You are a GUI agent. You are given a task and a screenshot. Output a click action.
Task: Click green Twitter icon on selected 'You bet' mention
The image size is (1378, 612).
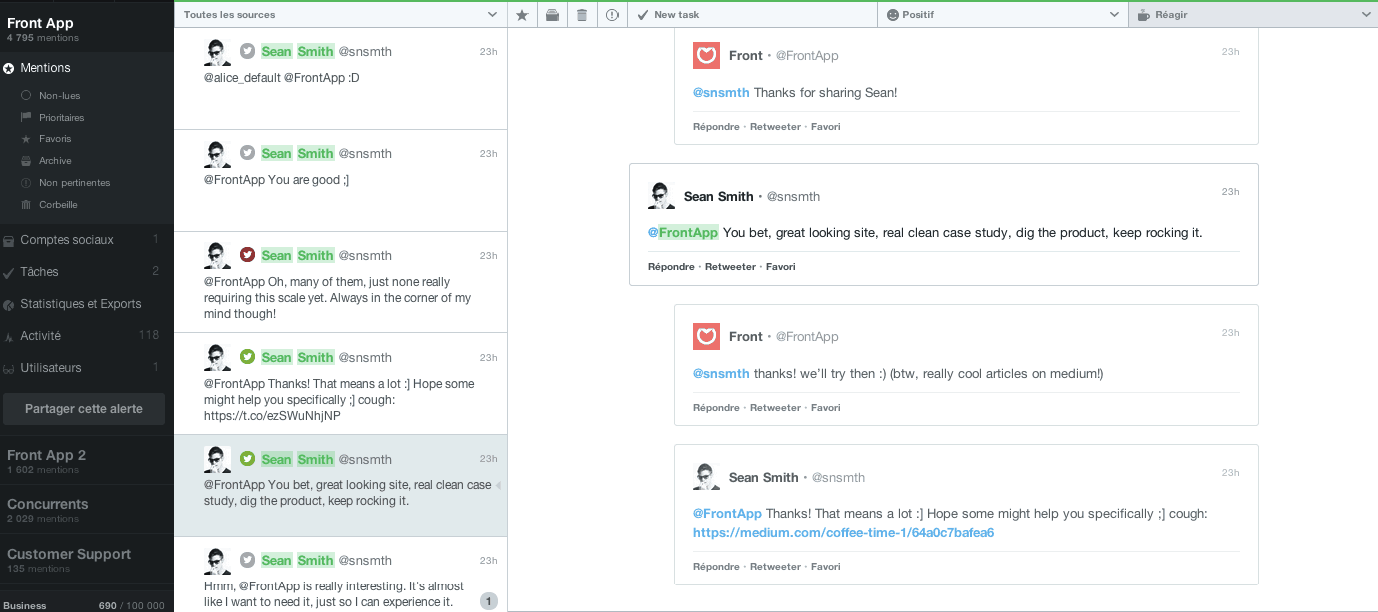(247, 459)
